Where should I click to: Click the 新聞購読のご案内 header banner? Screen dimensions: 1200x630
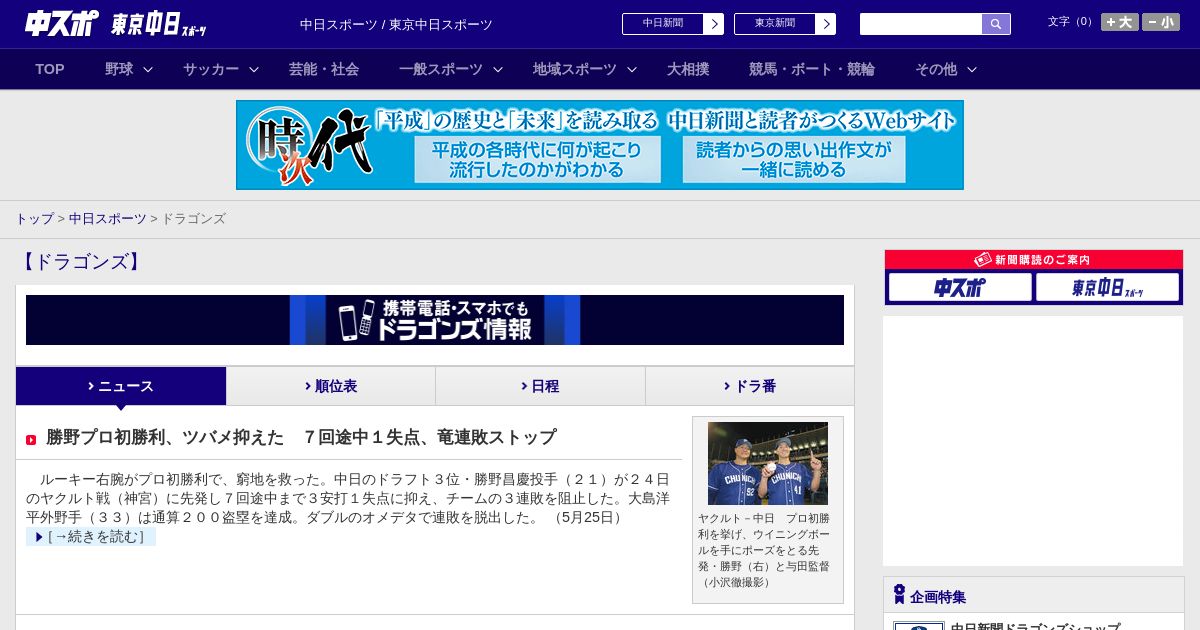pyautogui.click(x=1034, y=260)
